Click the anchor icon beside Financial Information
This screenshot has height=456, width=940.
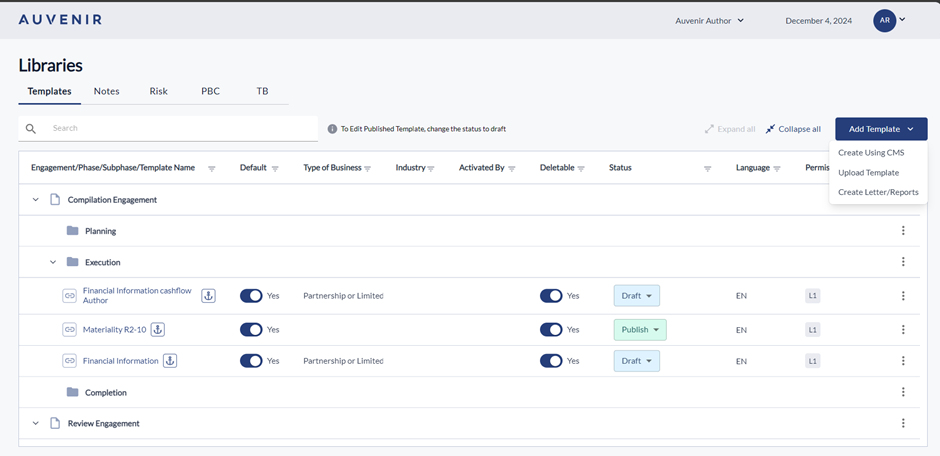click(170, 361)
